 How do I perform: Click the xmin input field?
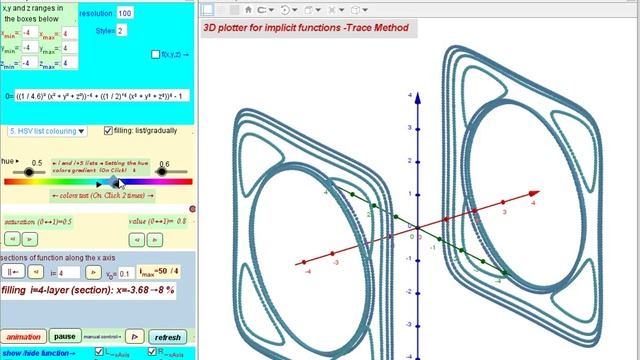(x=30, y=33)
